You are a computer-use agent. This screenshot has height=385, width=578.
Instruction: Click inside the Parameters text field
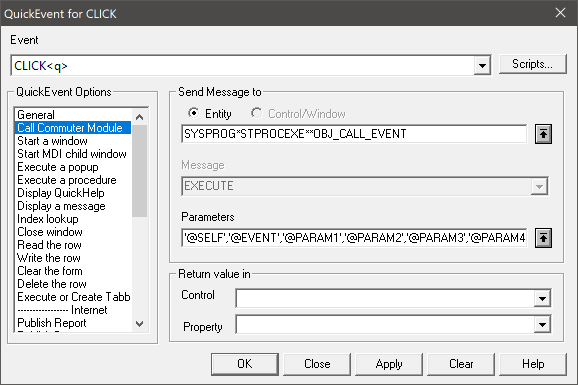(354, 238)
